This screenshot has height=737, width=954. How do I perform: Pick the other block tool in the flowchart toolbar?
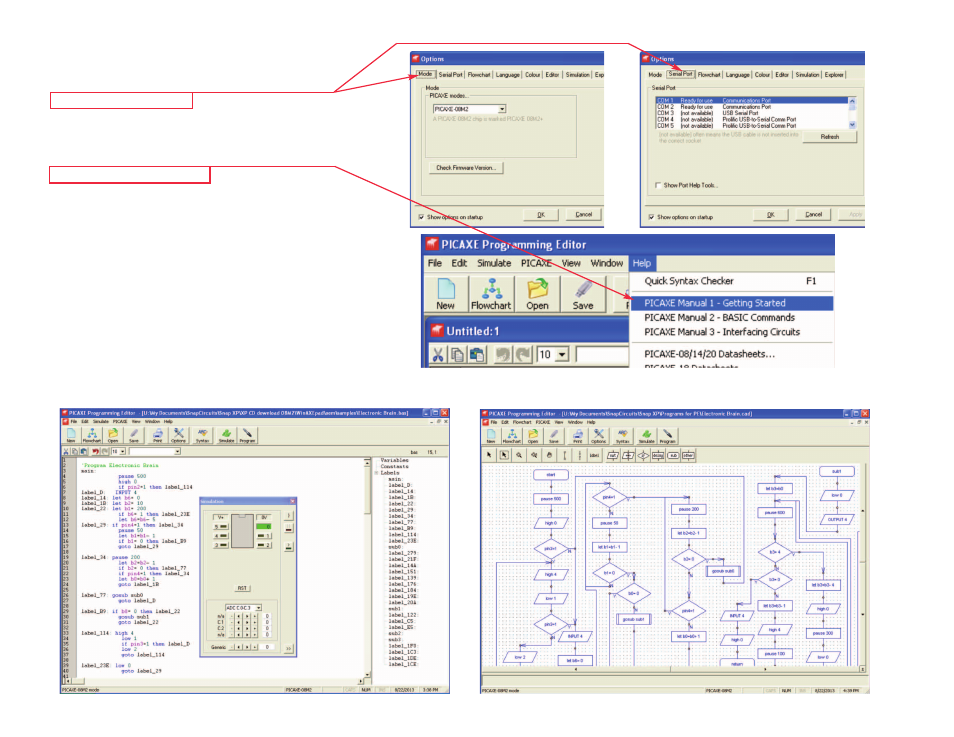[x=688, y=455]
